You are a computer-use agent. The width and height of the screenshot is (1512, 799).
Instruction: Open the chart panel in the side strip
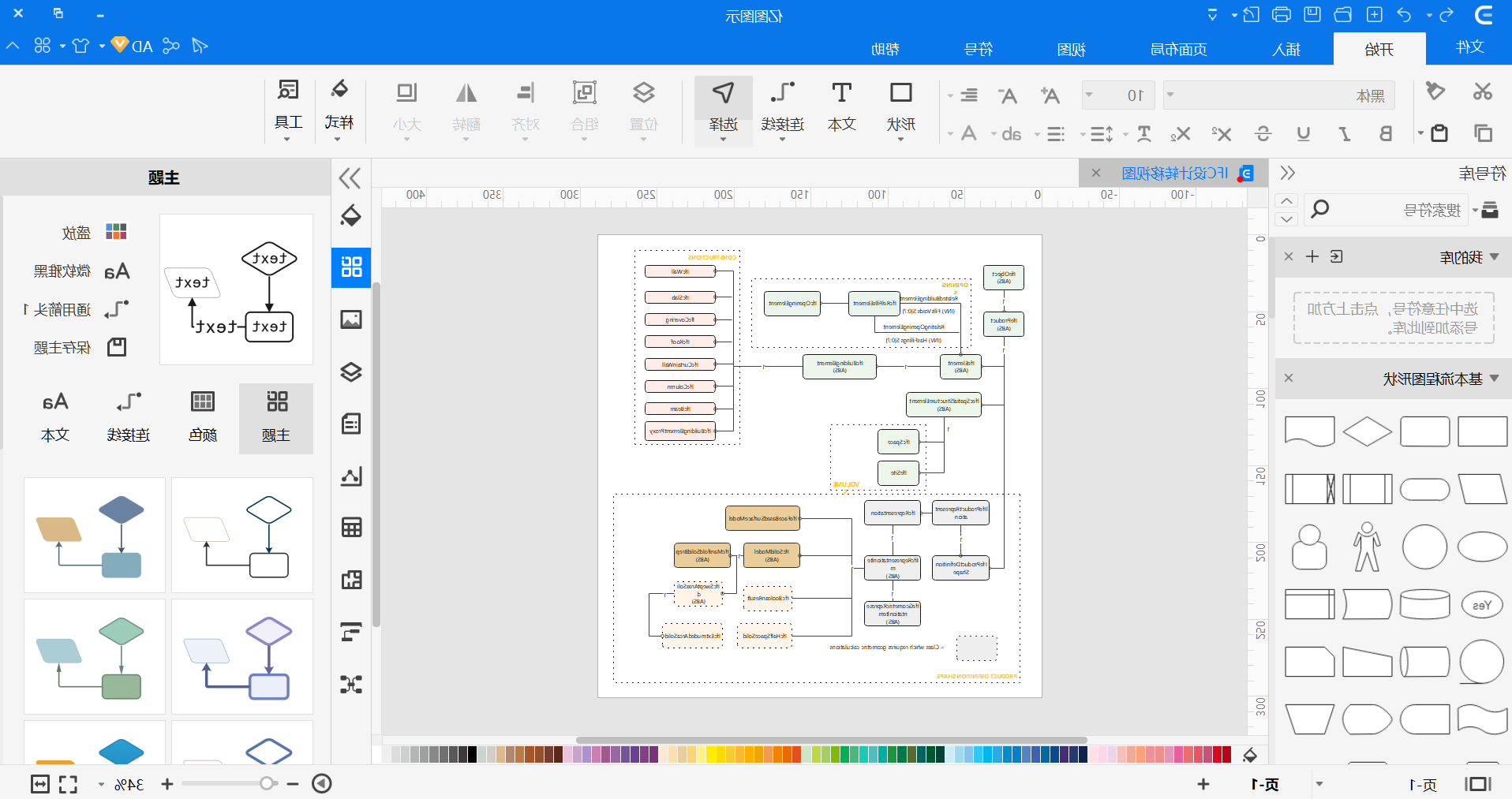click(x=351, y=476)
